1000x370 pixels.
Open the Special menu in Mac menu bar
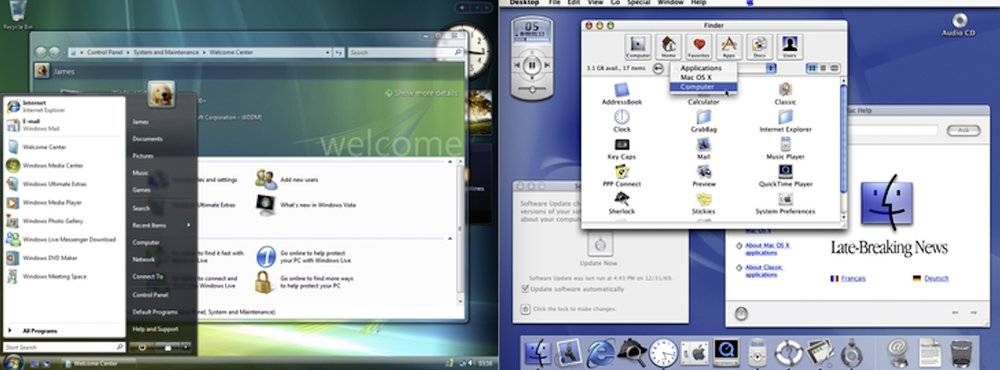coord(637,3)
